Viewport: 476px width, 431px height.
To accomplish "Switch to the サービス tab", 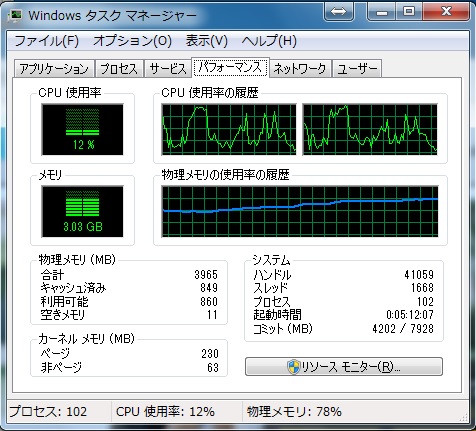I will (x=167, y=69).
